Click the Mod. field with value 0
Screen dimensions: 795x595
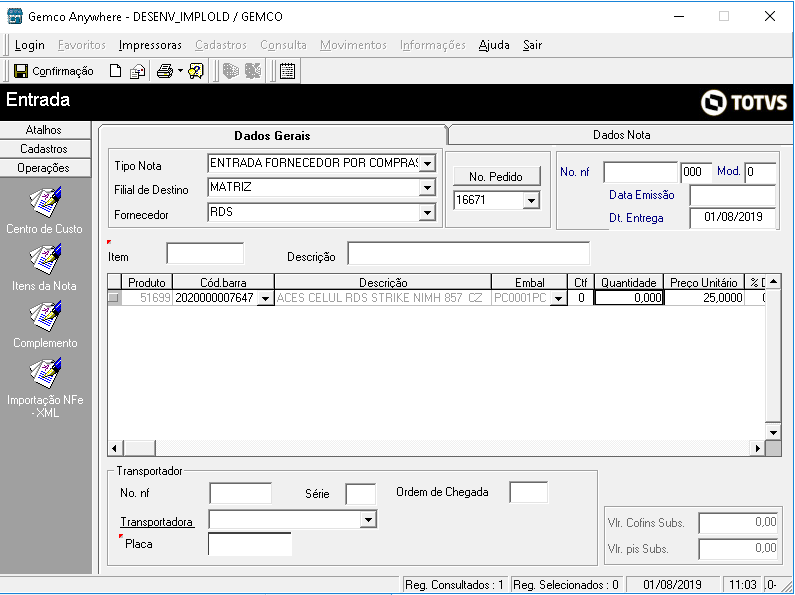[760, 172]
